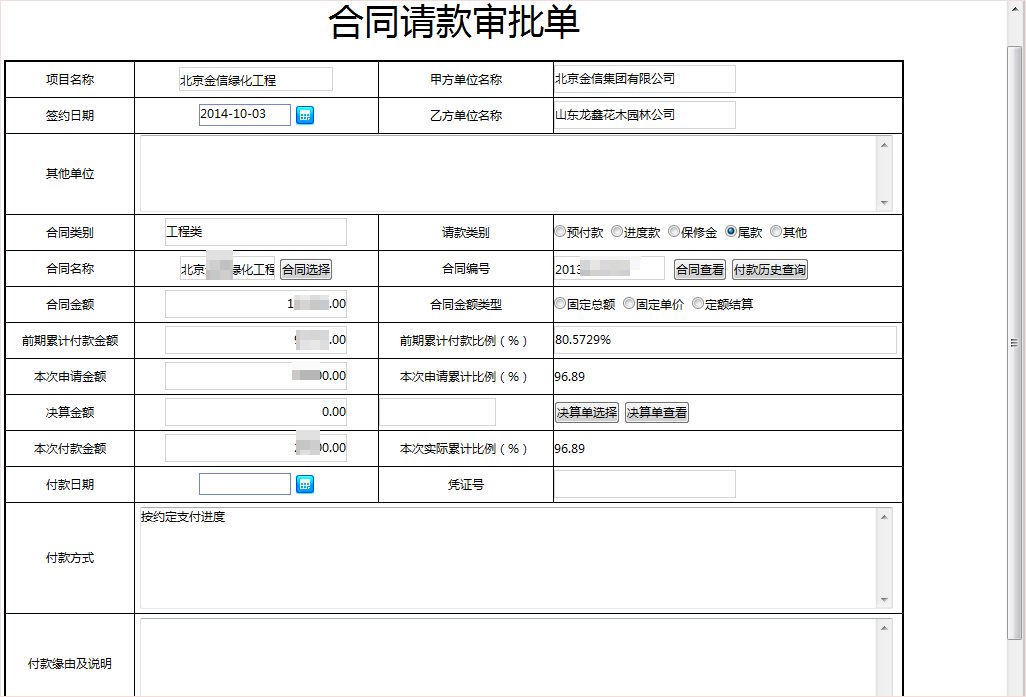Select the 预付款 radio option
Screen dimensions: 1026x697
coord(560,232)
